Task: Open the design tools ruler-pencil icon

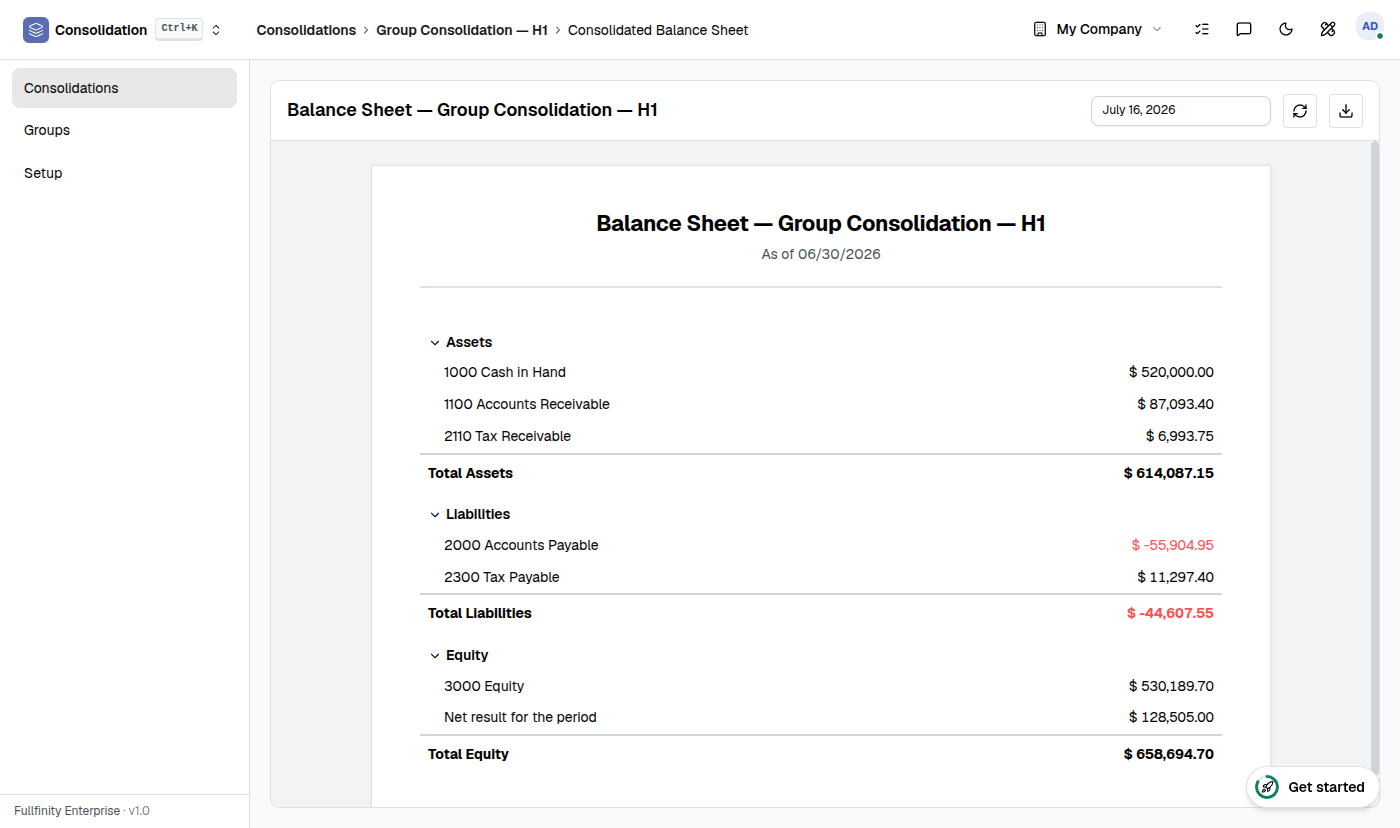Action: click(1328, 29)
